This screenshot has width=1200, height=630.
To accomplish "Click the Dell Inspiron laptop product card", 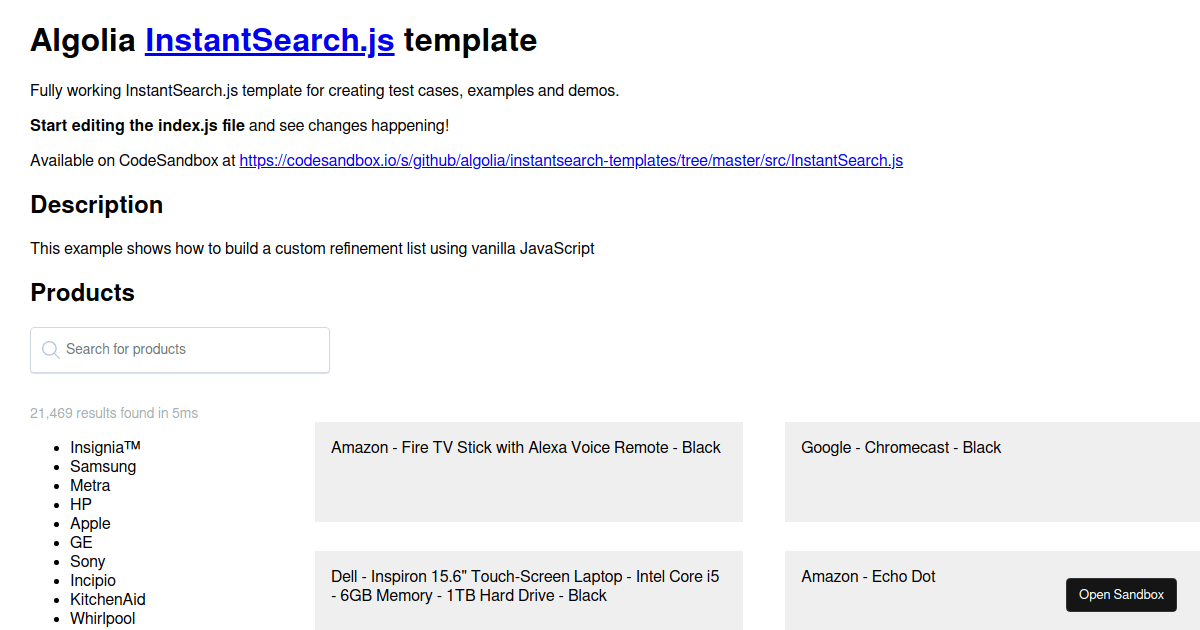I will click(528, 590).
